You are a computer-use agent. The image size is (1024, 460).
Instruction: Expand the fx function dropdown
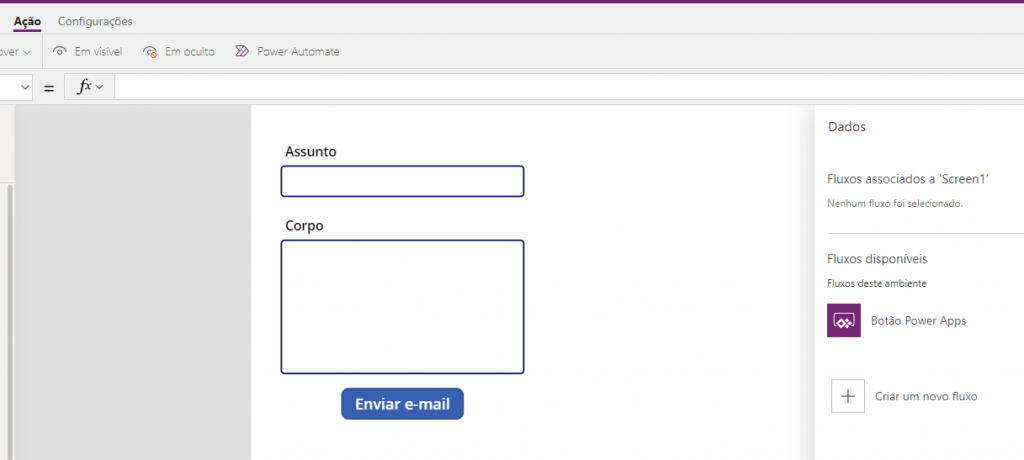click(x=91, y=87)
